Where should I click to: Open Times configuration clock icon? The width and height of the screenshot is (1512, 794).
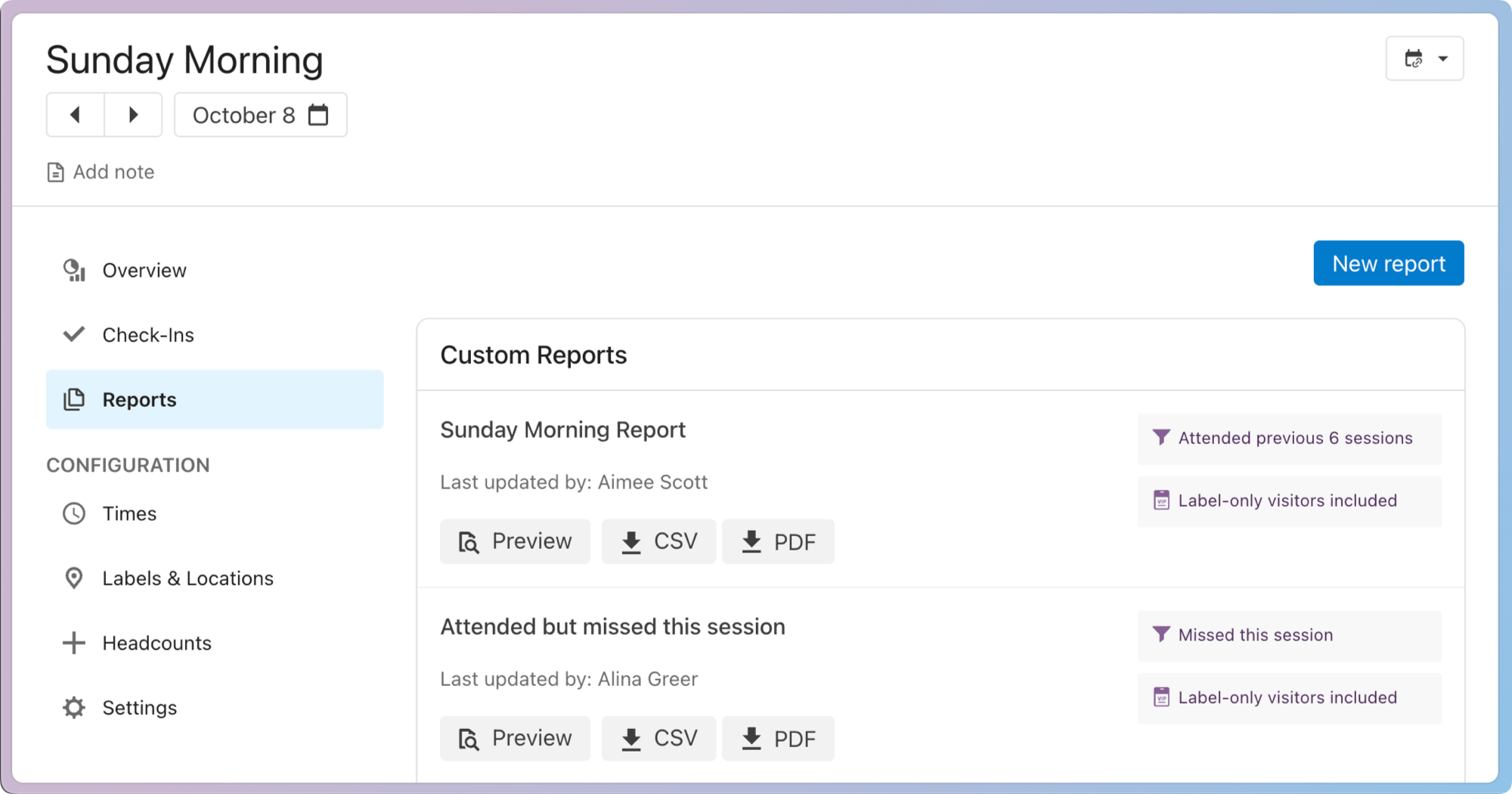[74, 514]
